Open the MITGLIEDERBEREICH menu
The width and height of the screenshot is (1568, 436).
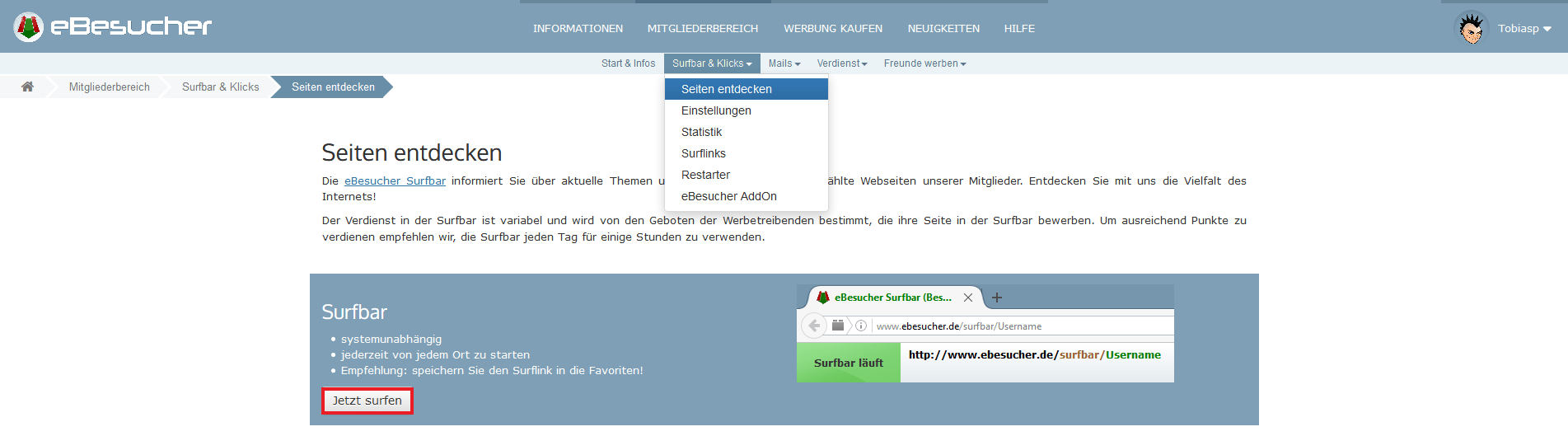(x=703, y=28)
